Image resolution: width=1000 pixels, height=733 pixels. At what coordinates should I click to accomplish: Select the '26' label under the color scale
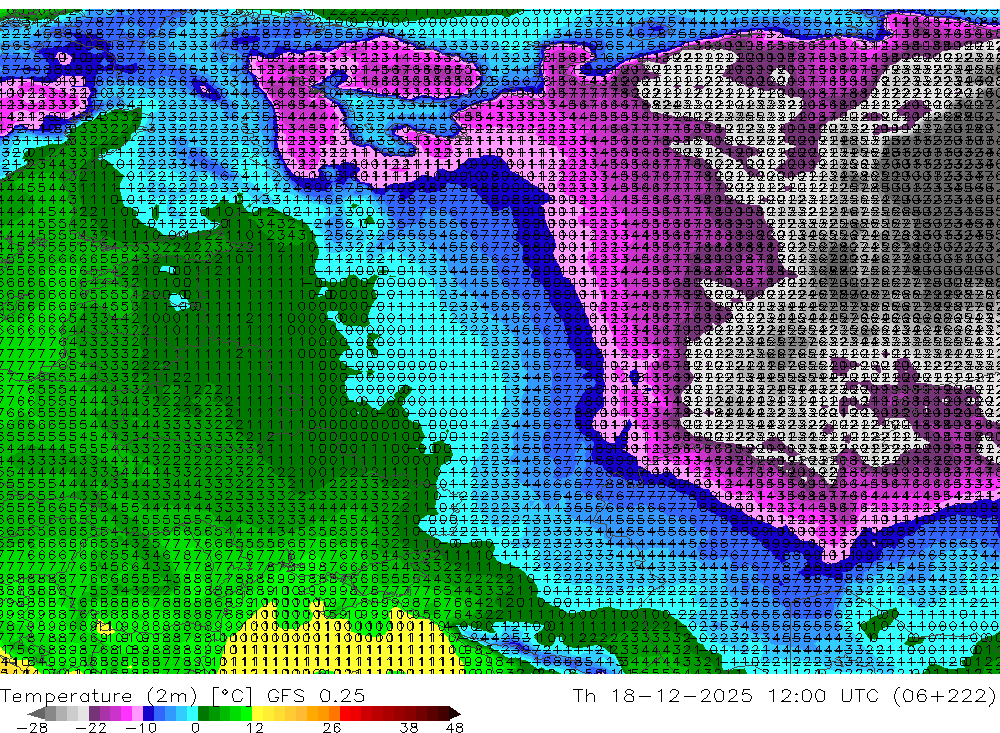click(x=332, y=727)
